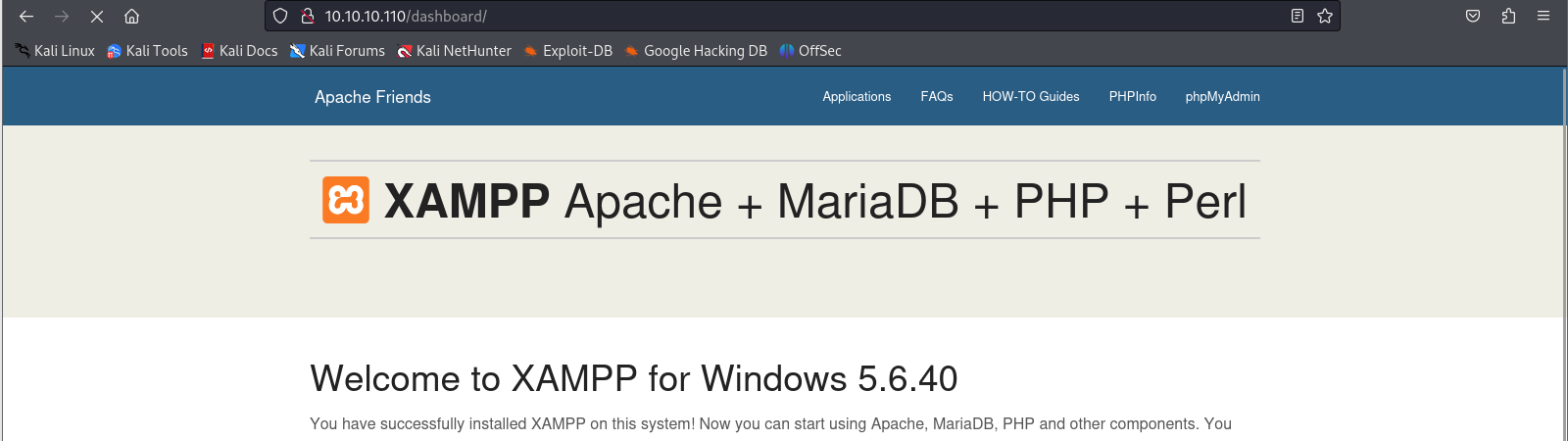1568x441 pixels.
Task: Open the PHPInfo nav item
Action: [x=1132, y=97]
